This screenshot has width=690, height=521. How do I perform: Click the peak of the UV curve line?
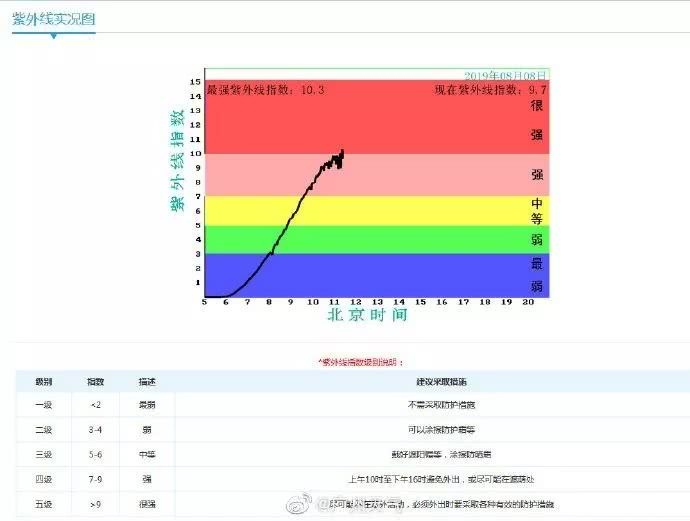(343, 151)
